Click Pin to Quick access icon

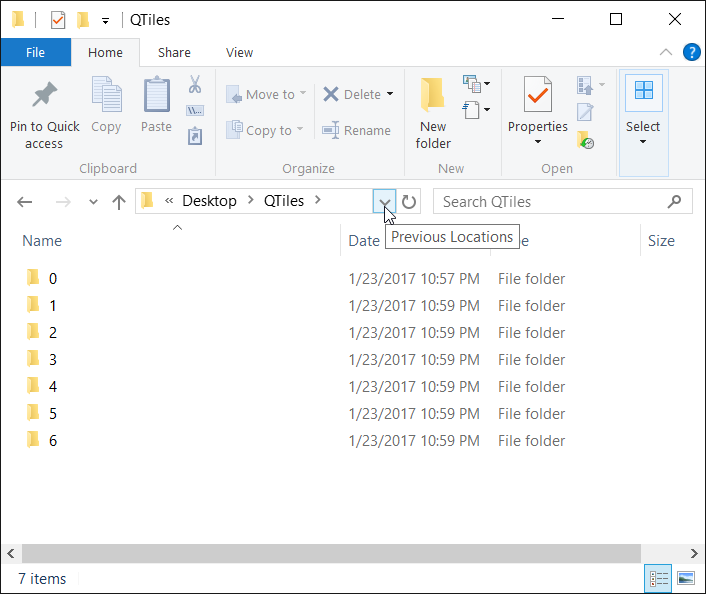click(x=44, y=96)
